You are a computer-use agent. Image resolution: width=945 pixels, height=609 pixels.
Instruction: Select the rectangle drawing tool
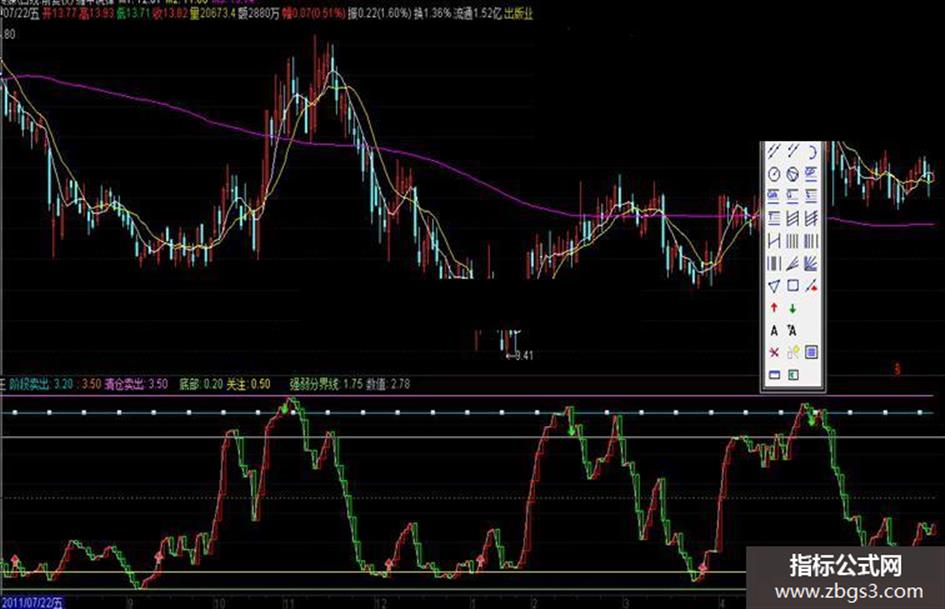click(x=793, y=286)
